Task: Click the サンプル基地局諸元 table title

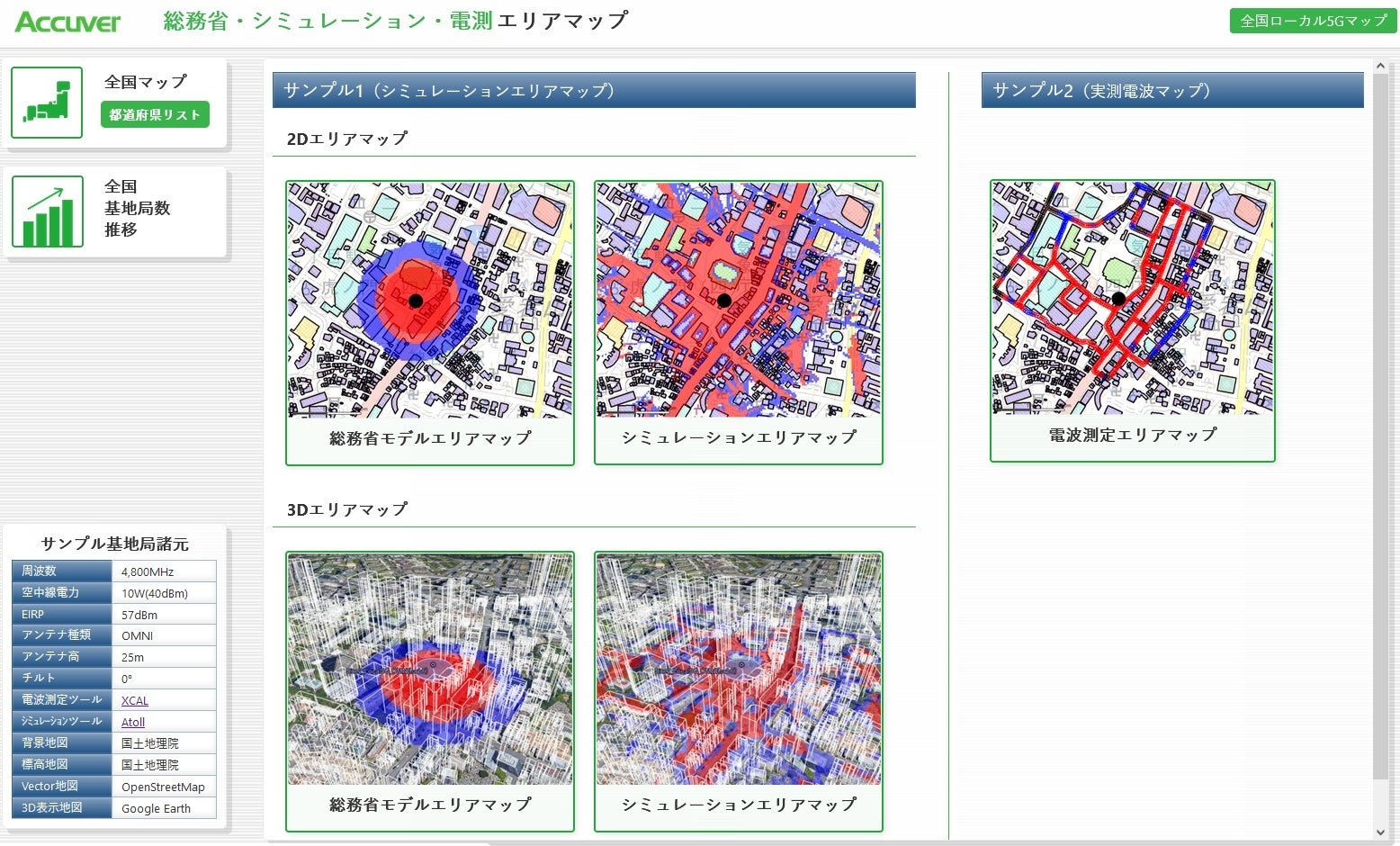Action: [115, 544]
